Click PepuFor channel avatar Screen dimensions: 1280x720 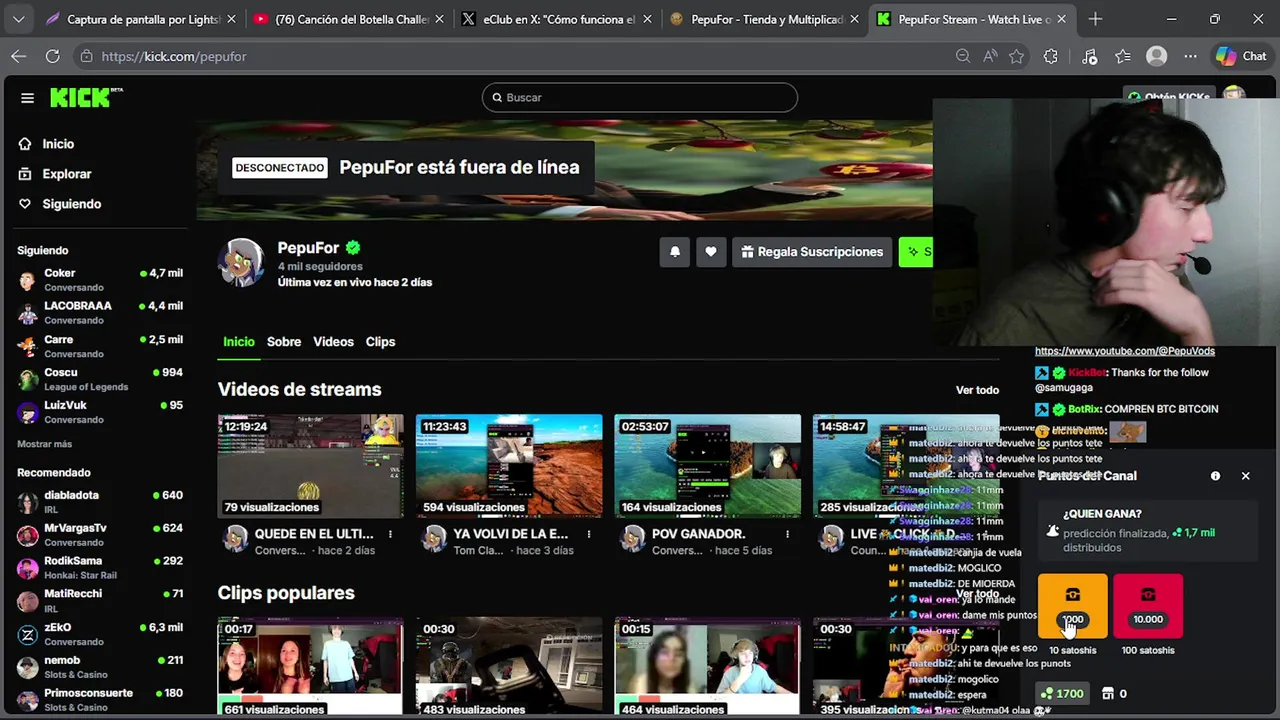(x=241, y=263)
